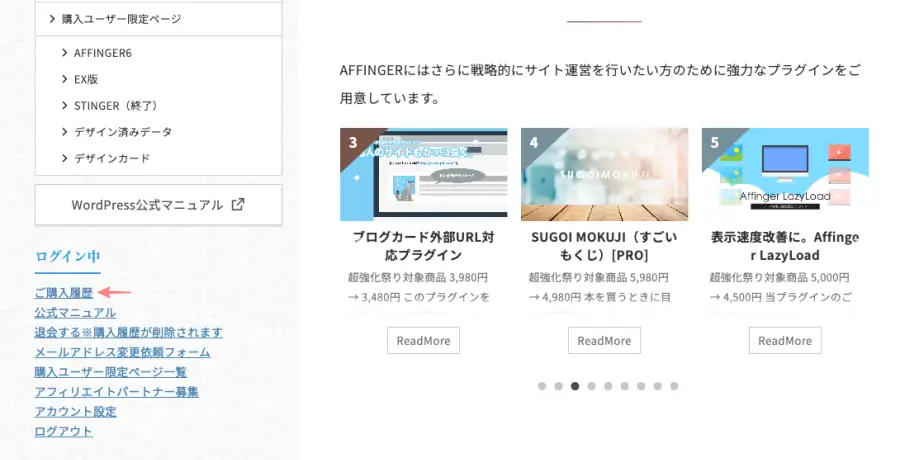900x460 pixels.
Task: Click the ログアウト link
Action: pos(63,431)
